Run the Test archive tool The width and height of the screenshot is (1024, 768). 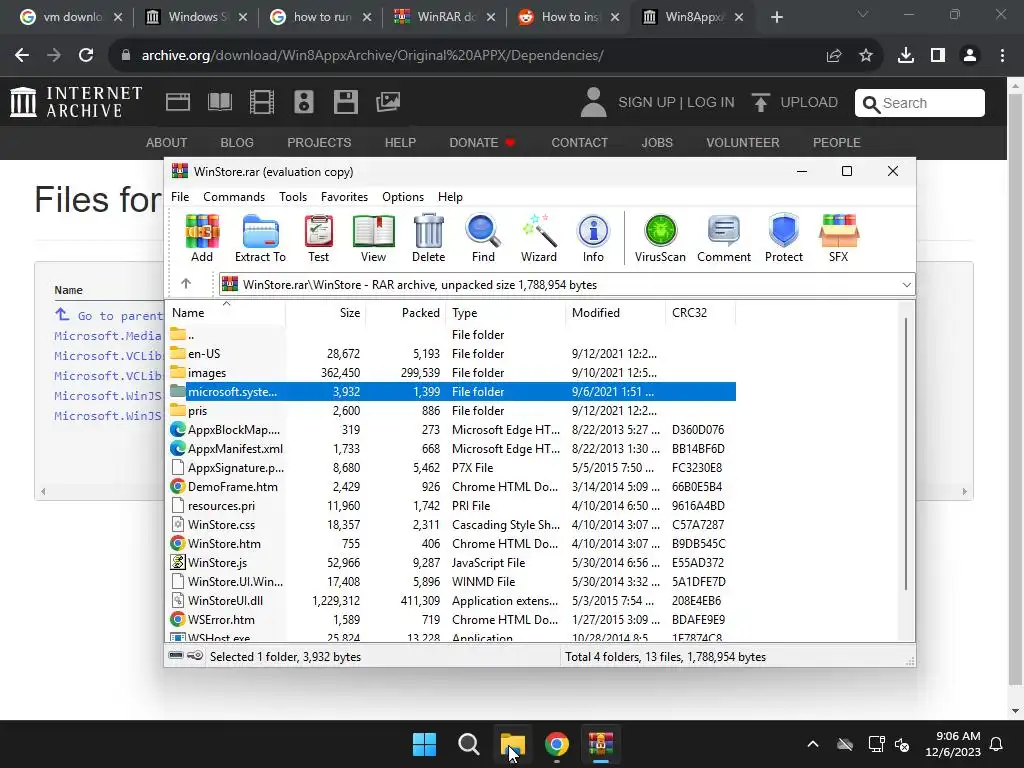click(318, 238)
